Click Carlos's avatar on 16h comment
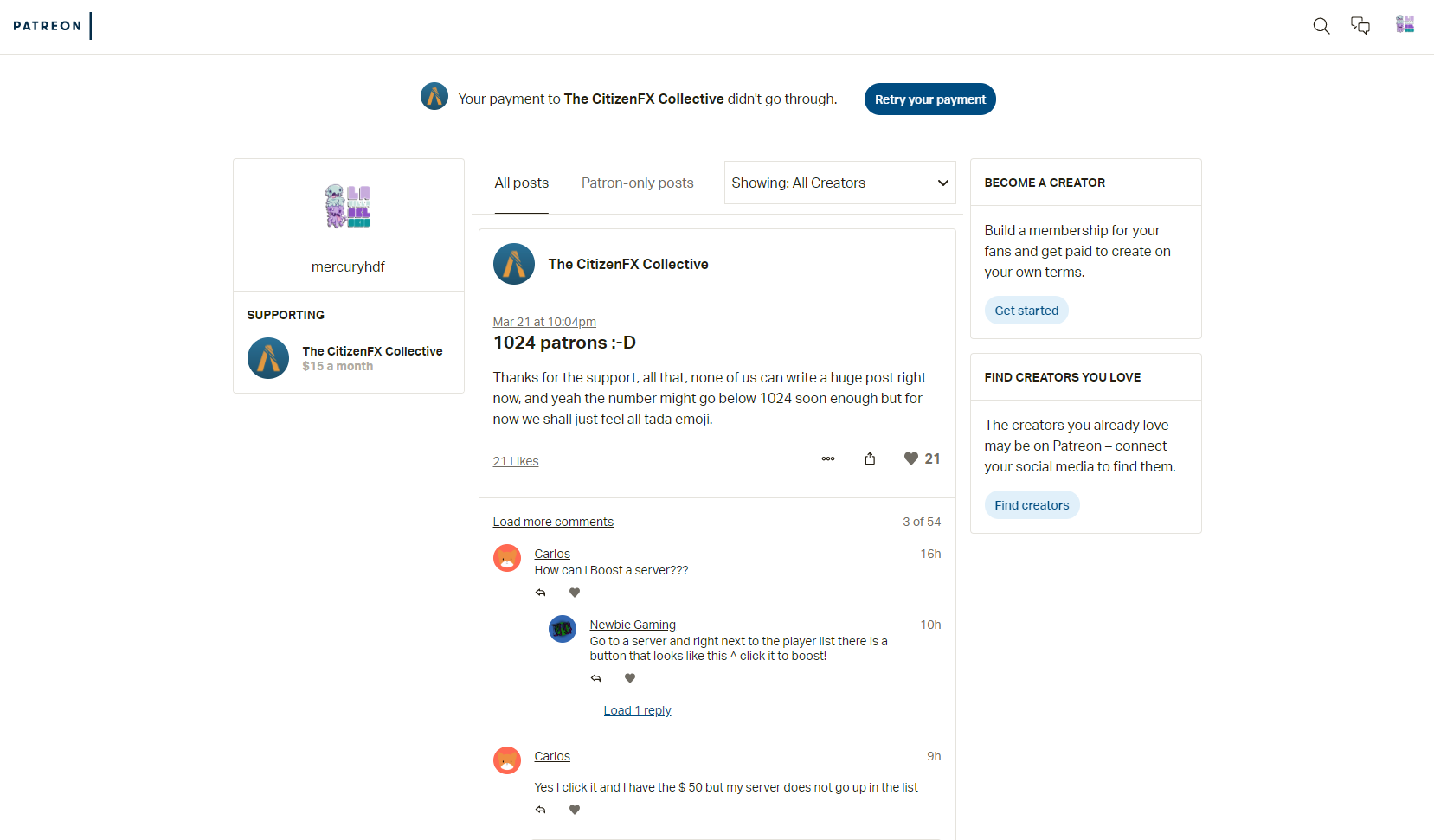1434x840 pixels. point(507,558)
